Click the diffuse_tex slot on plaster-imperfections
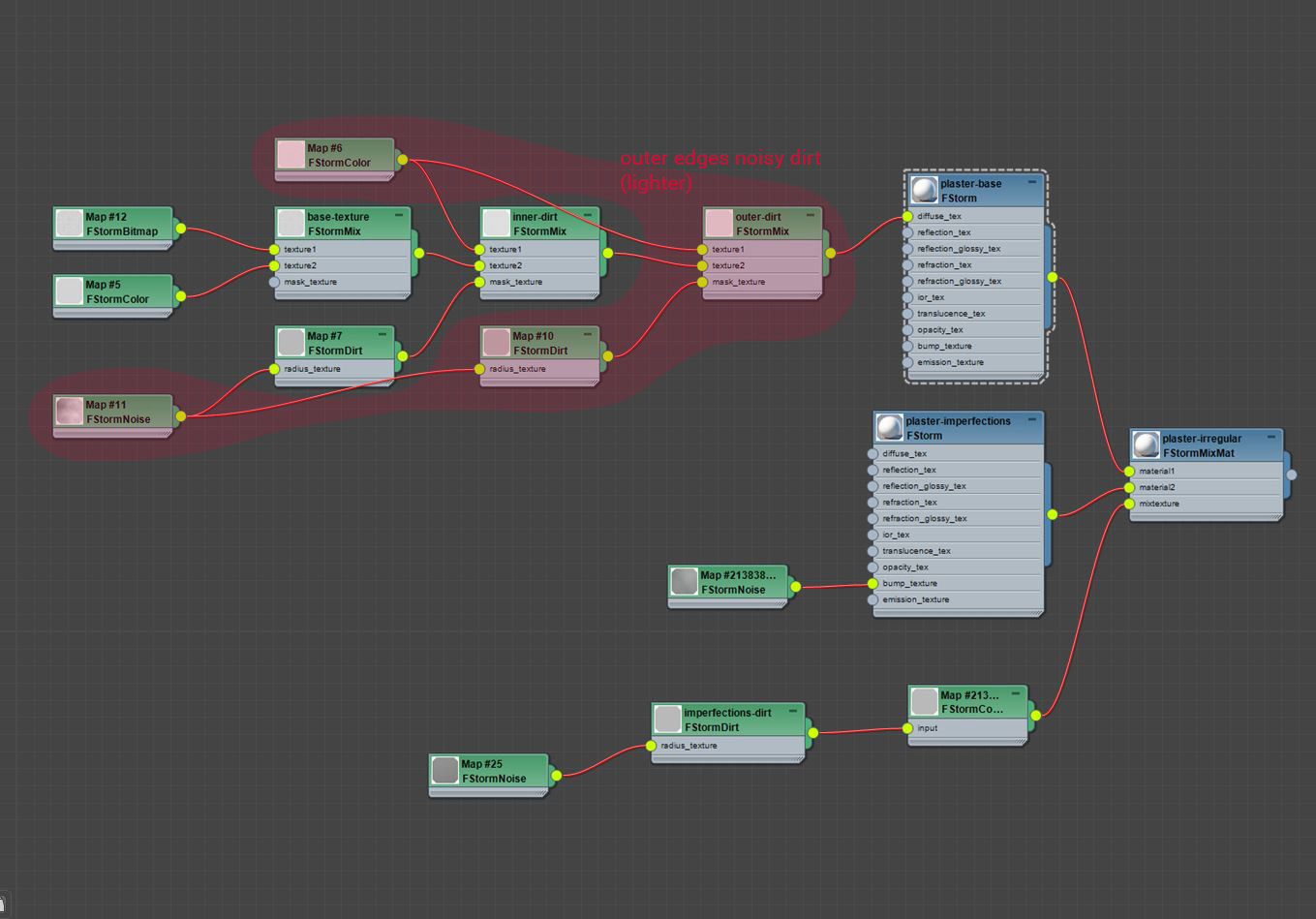1316x919 pixels. pos(958,454)
